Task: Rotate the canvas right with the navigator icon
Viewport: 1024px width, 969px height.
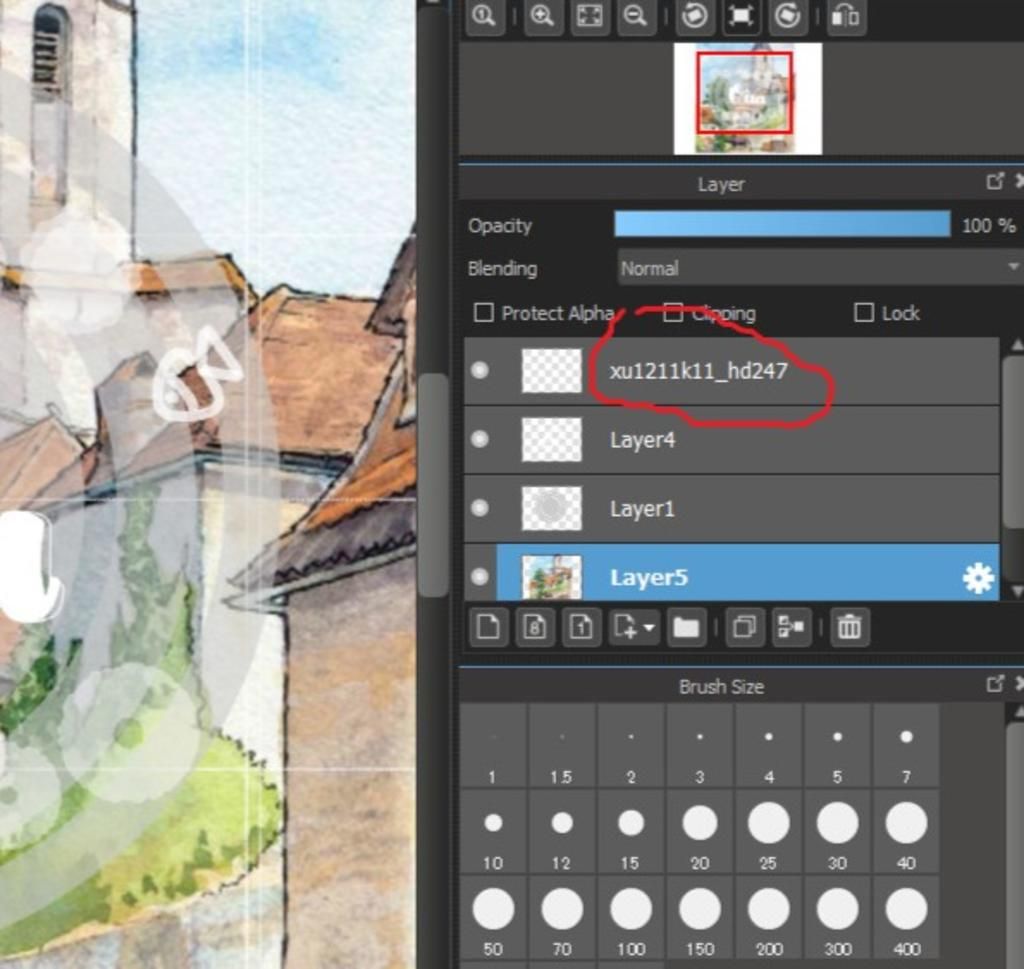Action: point(788,15)
